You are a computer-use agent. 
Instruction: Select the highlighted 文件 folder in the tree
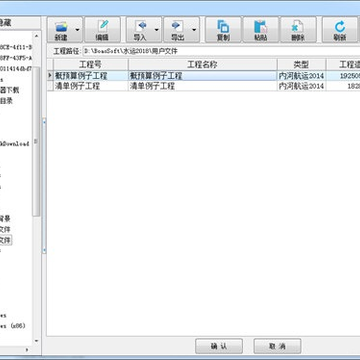click(x=6, y=240)
